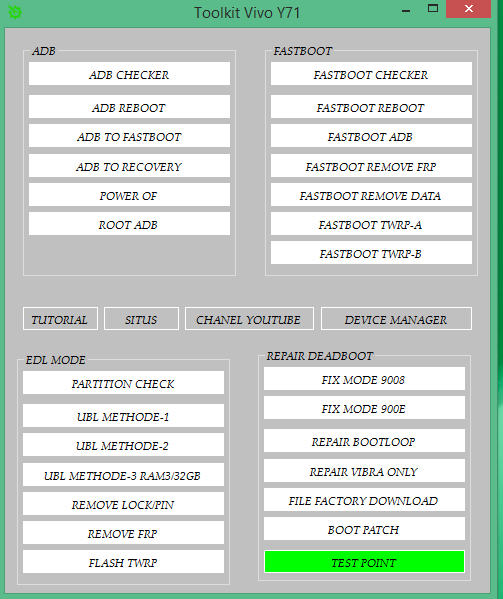
Task: Open the TUTORIAL button
Action: click(60, 319)
